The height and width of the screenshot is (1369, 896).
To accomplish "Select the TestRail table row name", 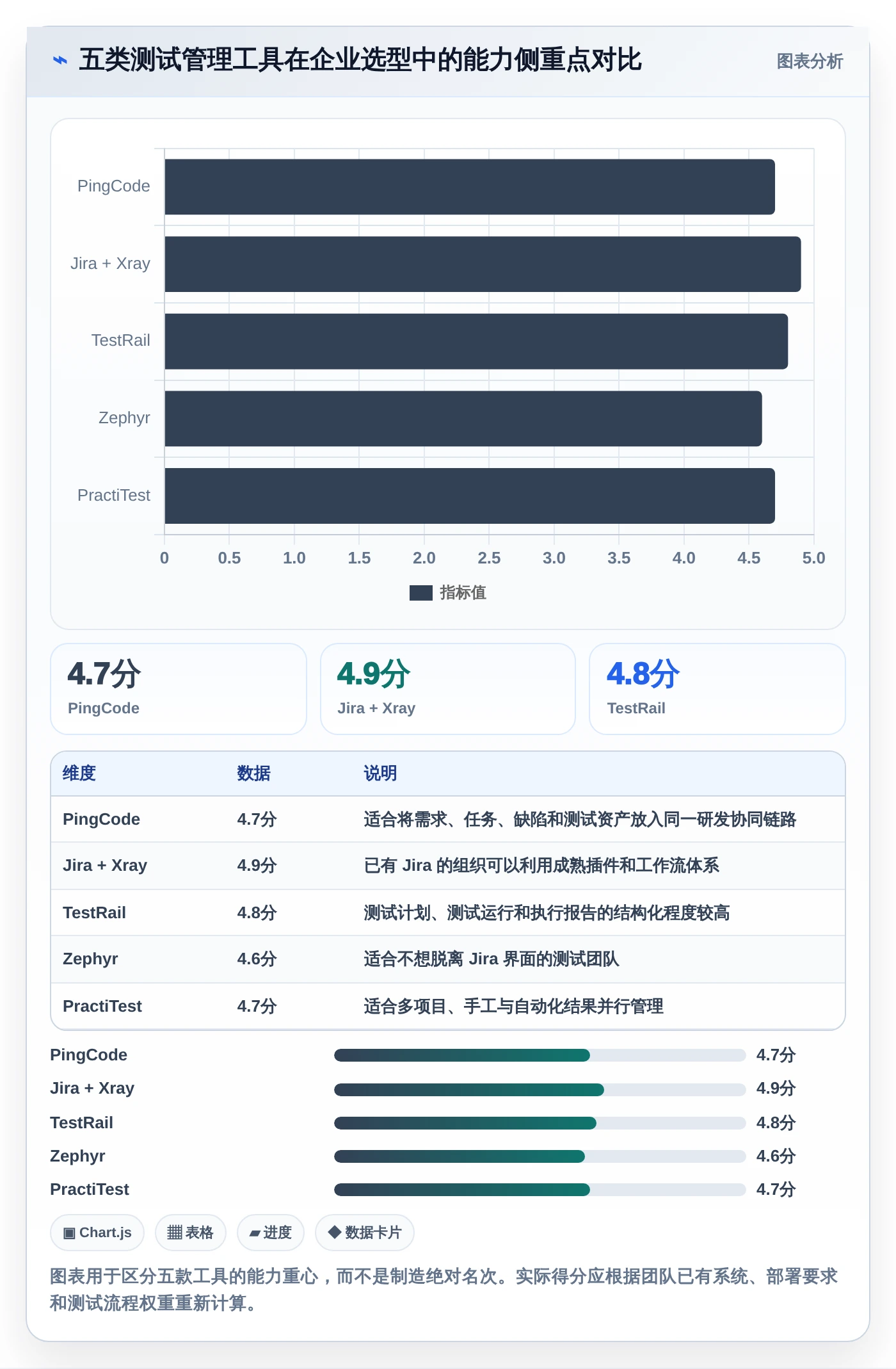I will point(95,913).
